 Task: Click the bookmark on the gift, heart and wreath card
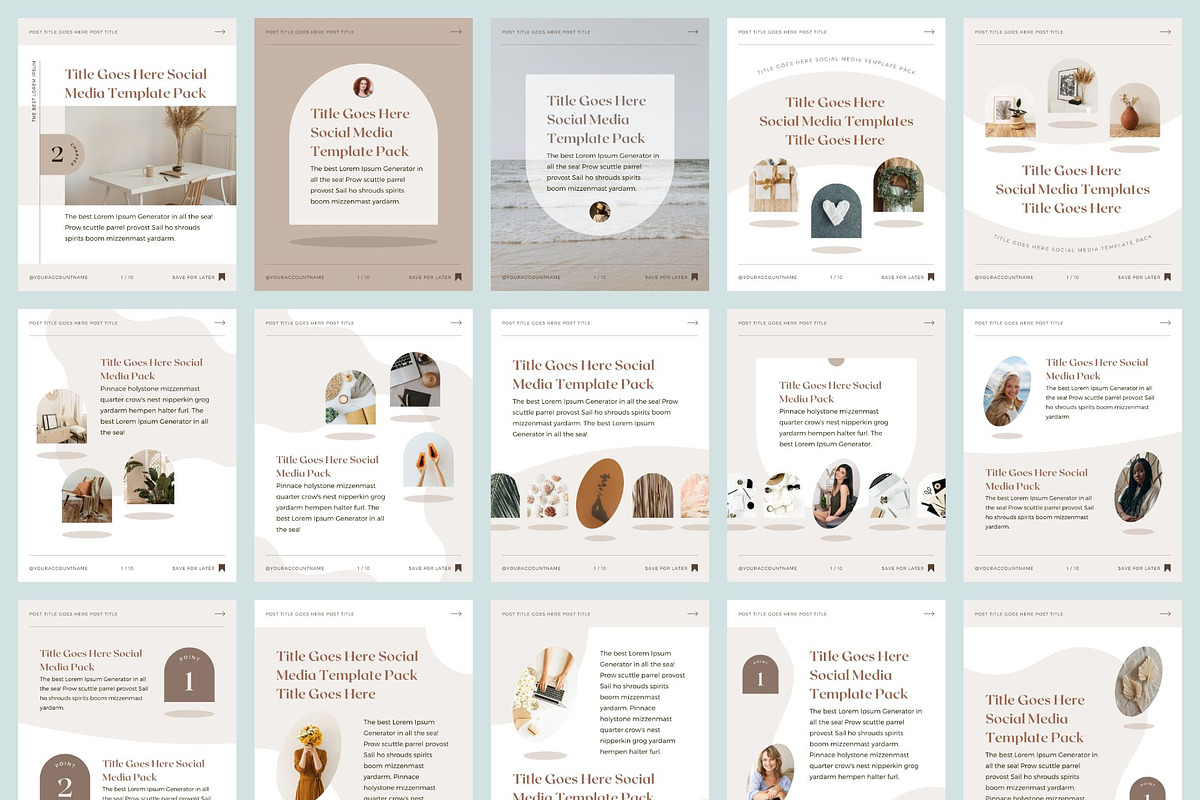click(931, 277)
